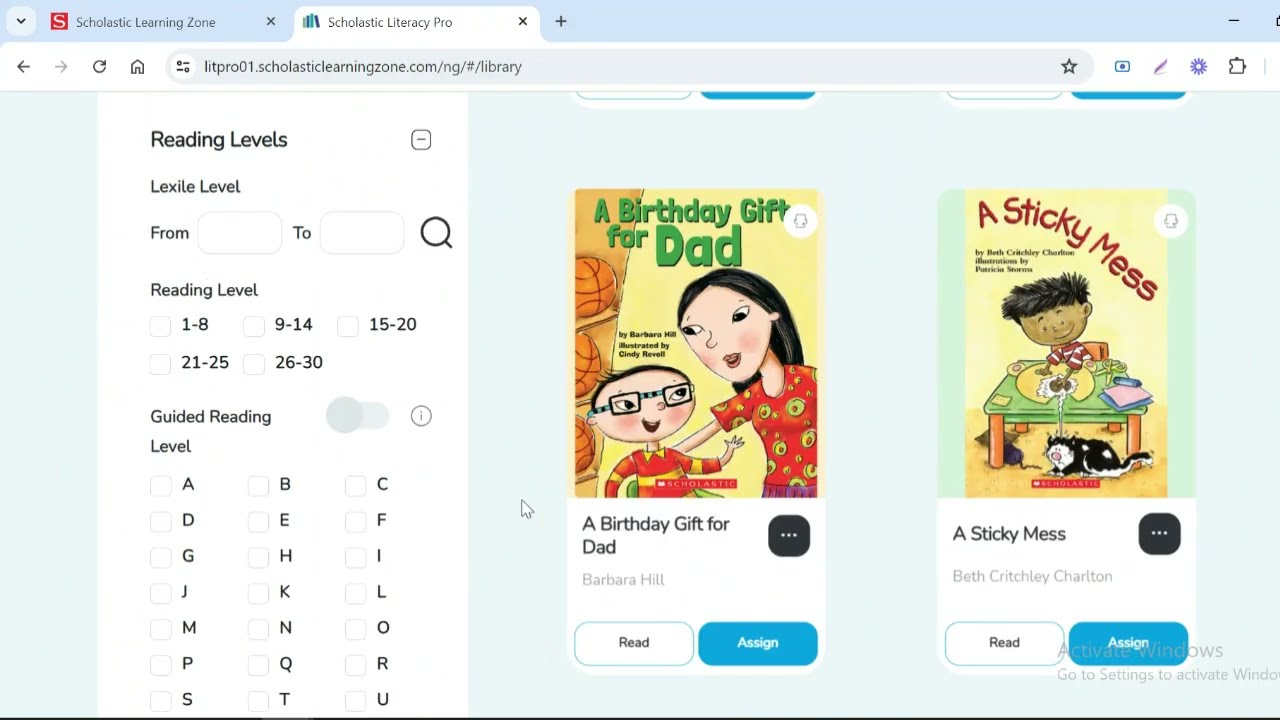
Task: Check Guided Reading Level S
Action: pos(161,700)
